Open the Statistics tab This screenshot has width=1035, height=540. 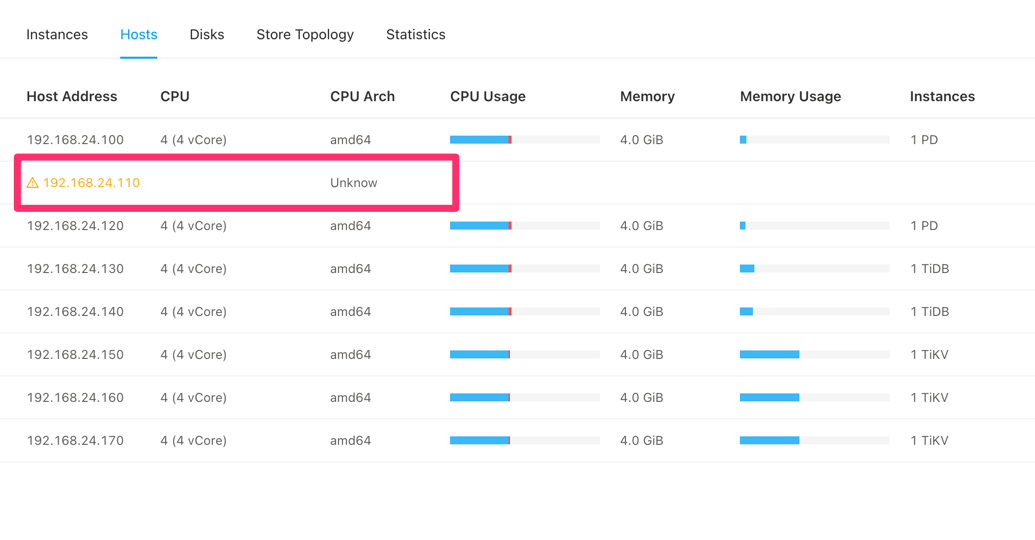pos(416,34)
